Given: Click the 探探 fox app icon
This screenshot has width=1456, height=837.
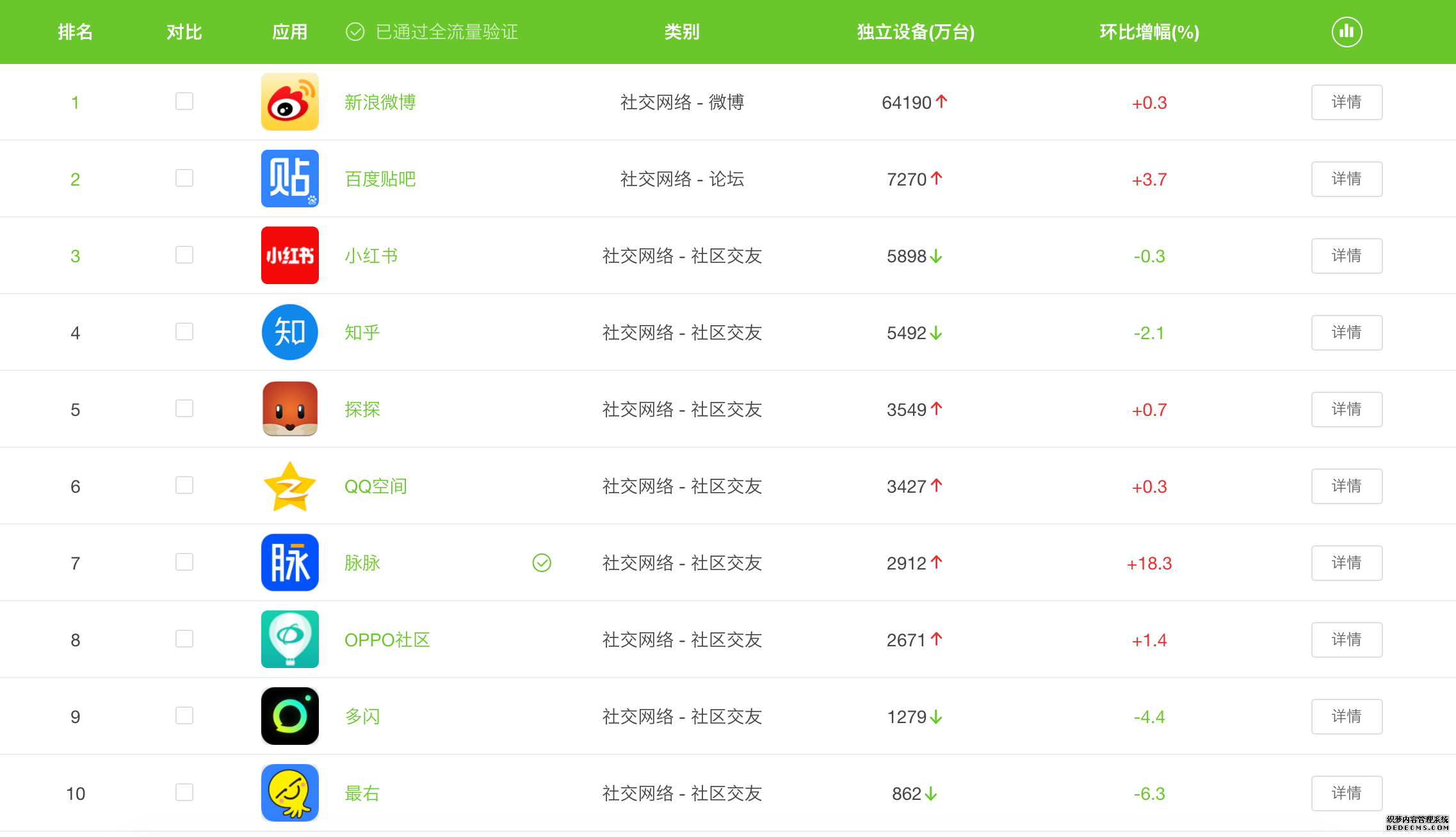Looking at the screenshot, I should [289, 409].
